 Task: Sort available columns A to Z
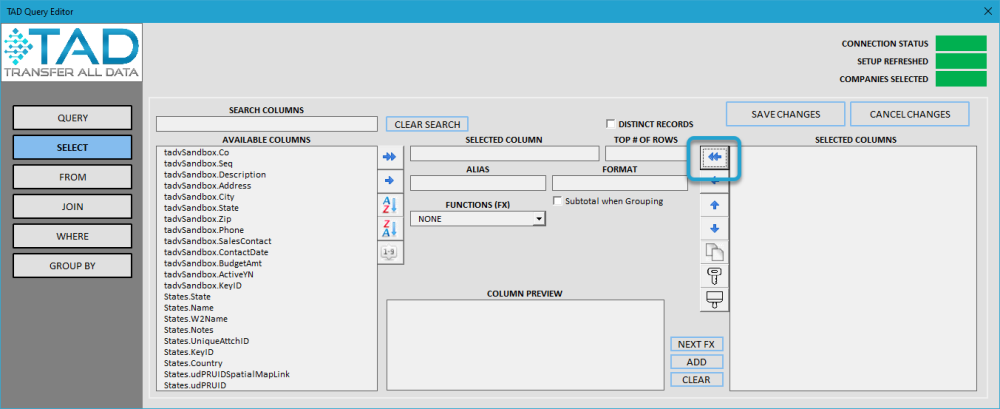[x=389, y=205]
